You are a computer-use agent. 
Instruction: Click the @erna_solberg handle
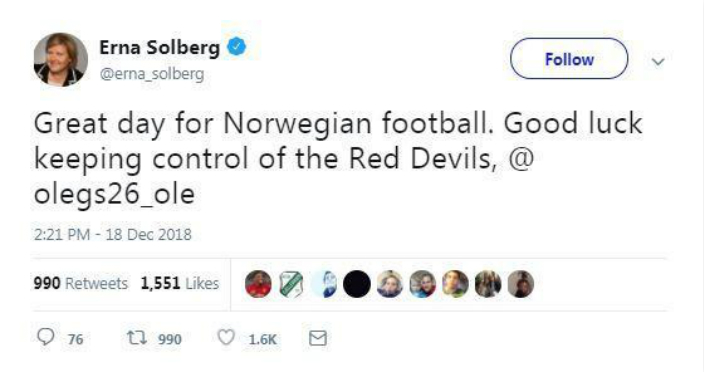click(152, 74)
